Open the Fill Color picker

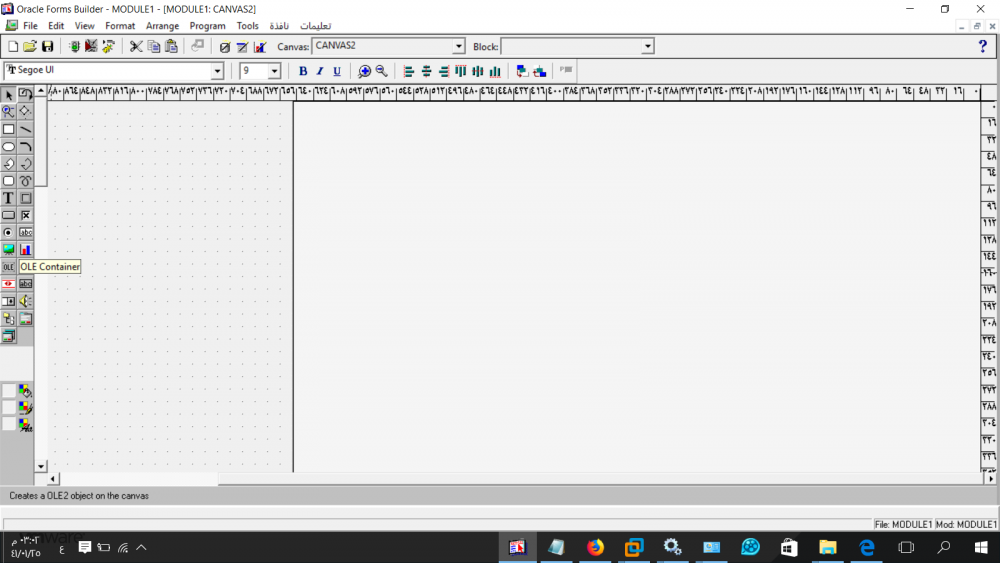[x=25, y=391]
